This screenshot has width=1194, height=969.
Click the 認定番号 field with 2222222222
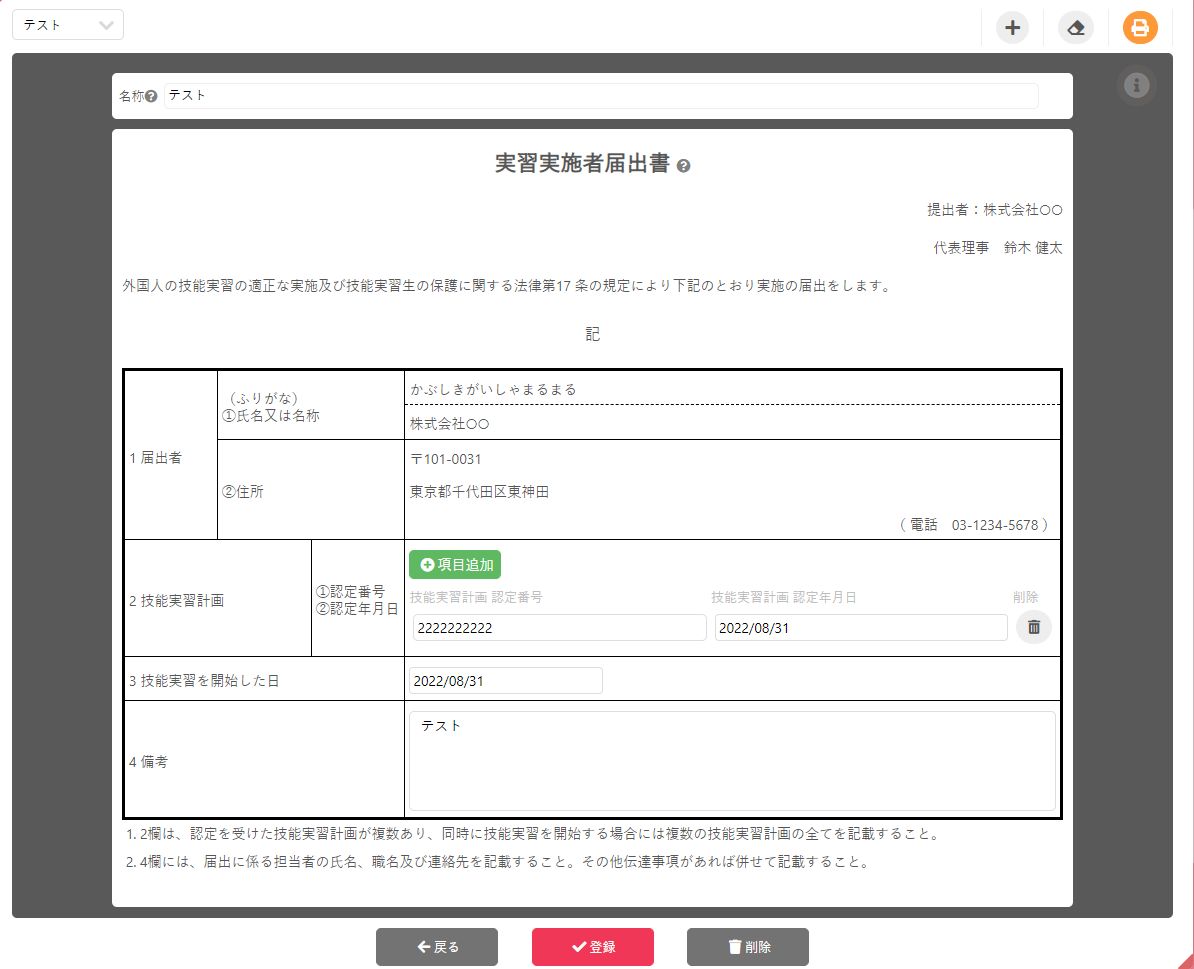(559, 628)
